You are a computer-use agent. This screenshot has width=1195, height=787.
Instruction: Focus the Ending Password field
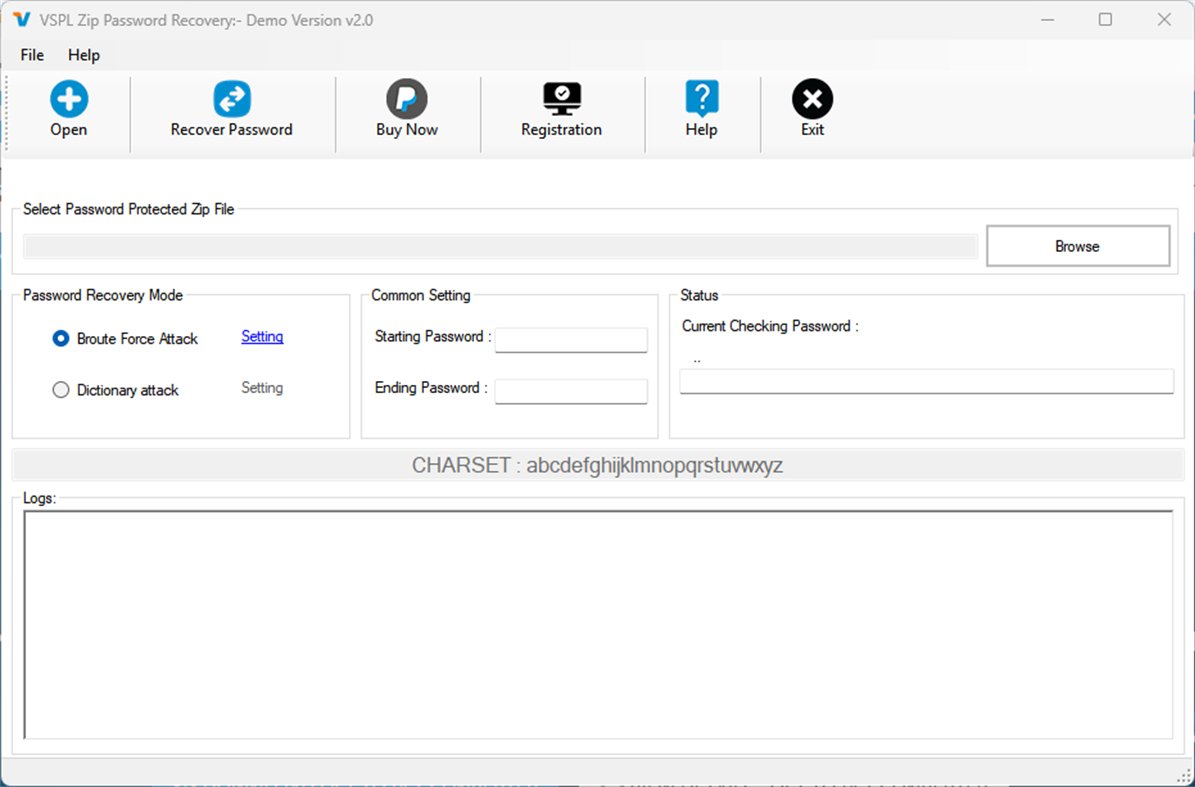click(571, 391)
